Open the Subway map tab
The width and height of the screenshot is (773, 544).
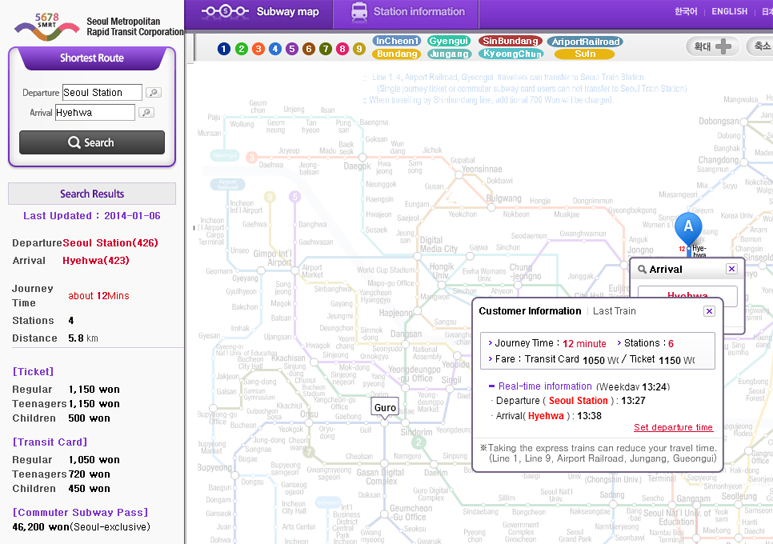click(261, 12)
